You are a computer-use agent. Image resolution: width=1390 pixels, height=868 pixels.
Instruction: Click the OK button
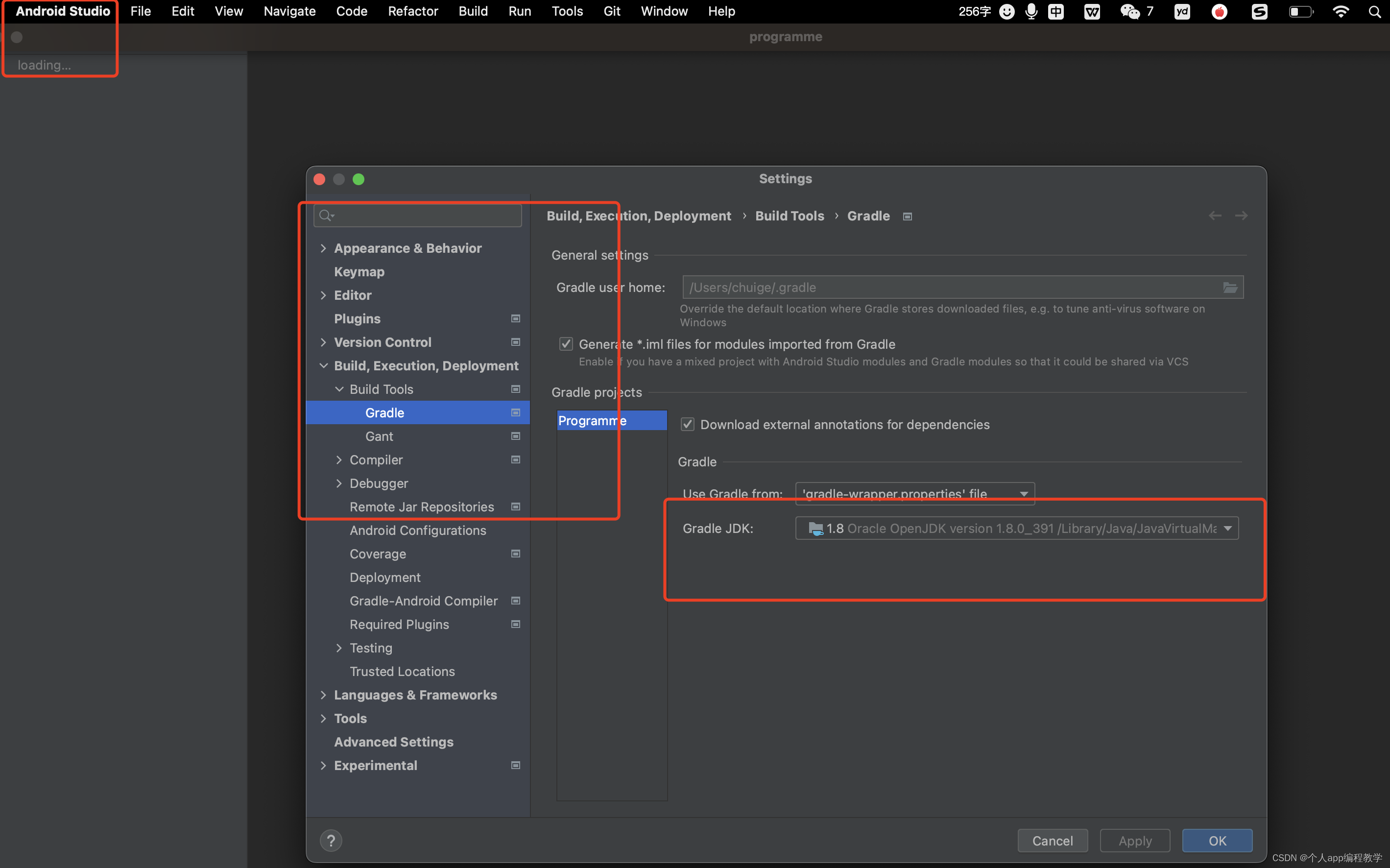point(1217,841)
